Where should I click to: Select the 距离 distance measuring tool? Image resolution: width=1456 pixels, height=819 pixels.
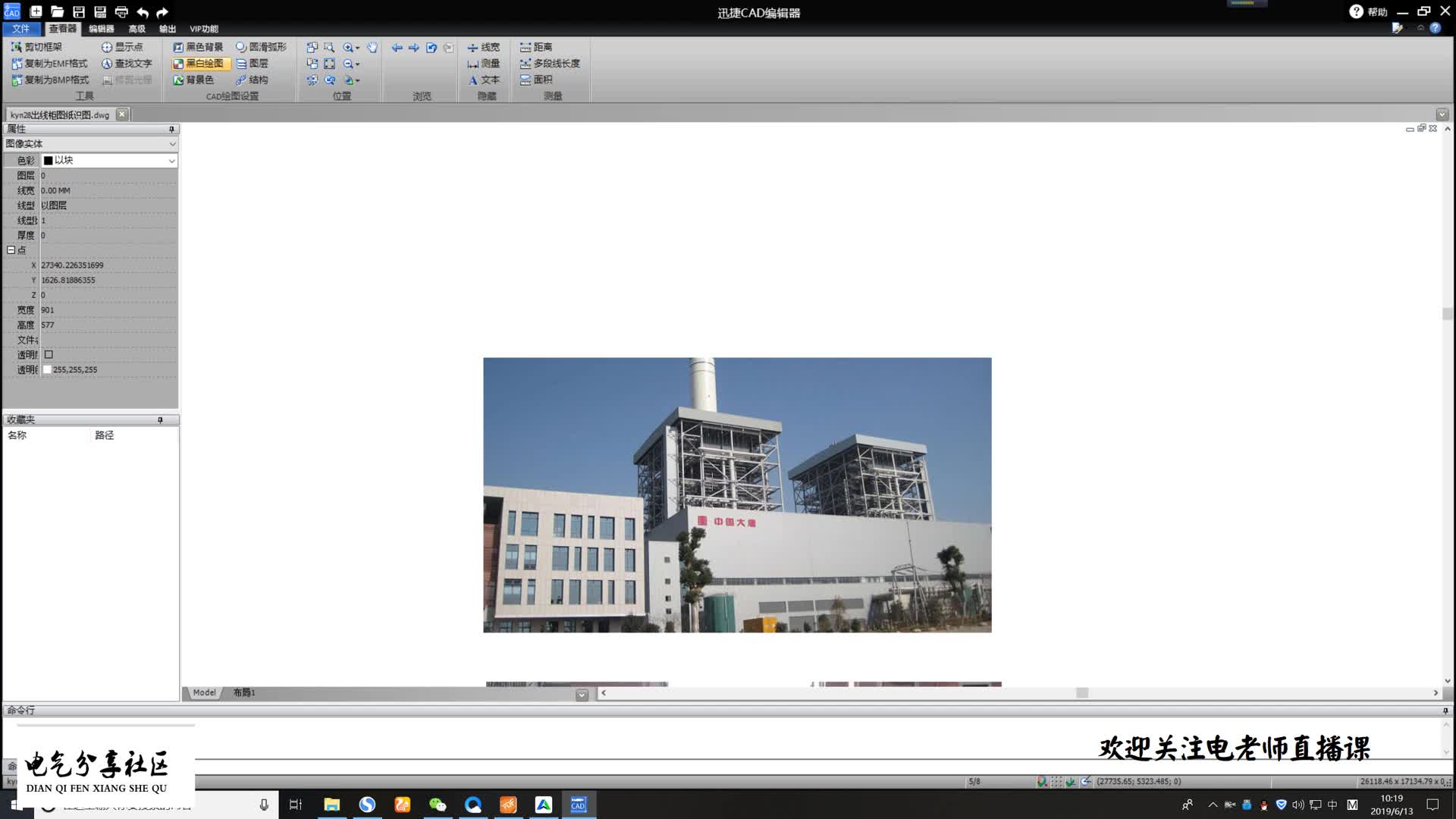coord(535,47)
